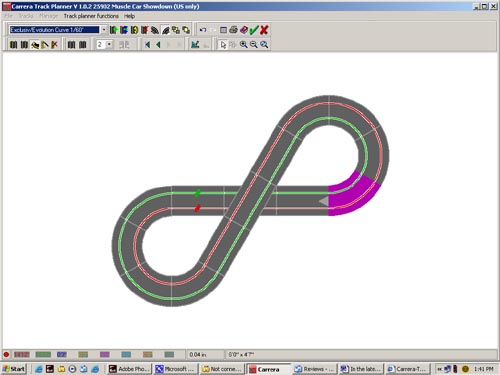Switch to the Adobe Pho... taskbar button
Image resolution: width=500 pixels, height=375 pixels.
(130, 369)
